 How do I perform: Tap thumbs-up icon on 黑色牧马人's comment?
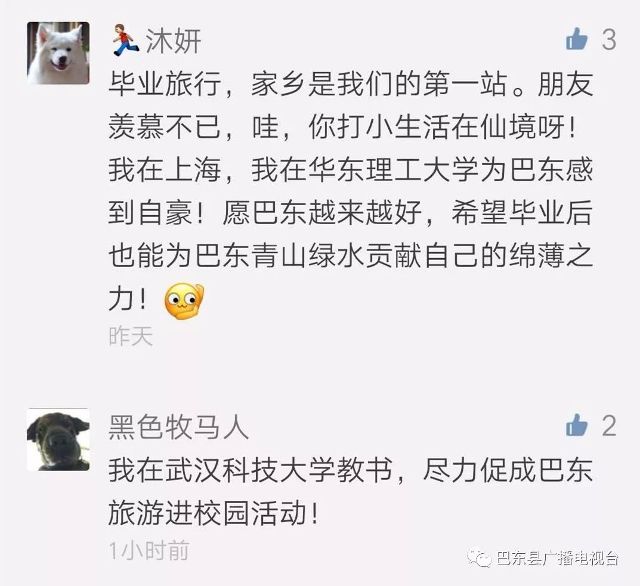pyautogui.click(x=577, y=425)
